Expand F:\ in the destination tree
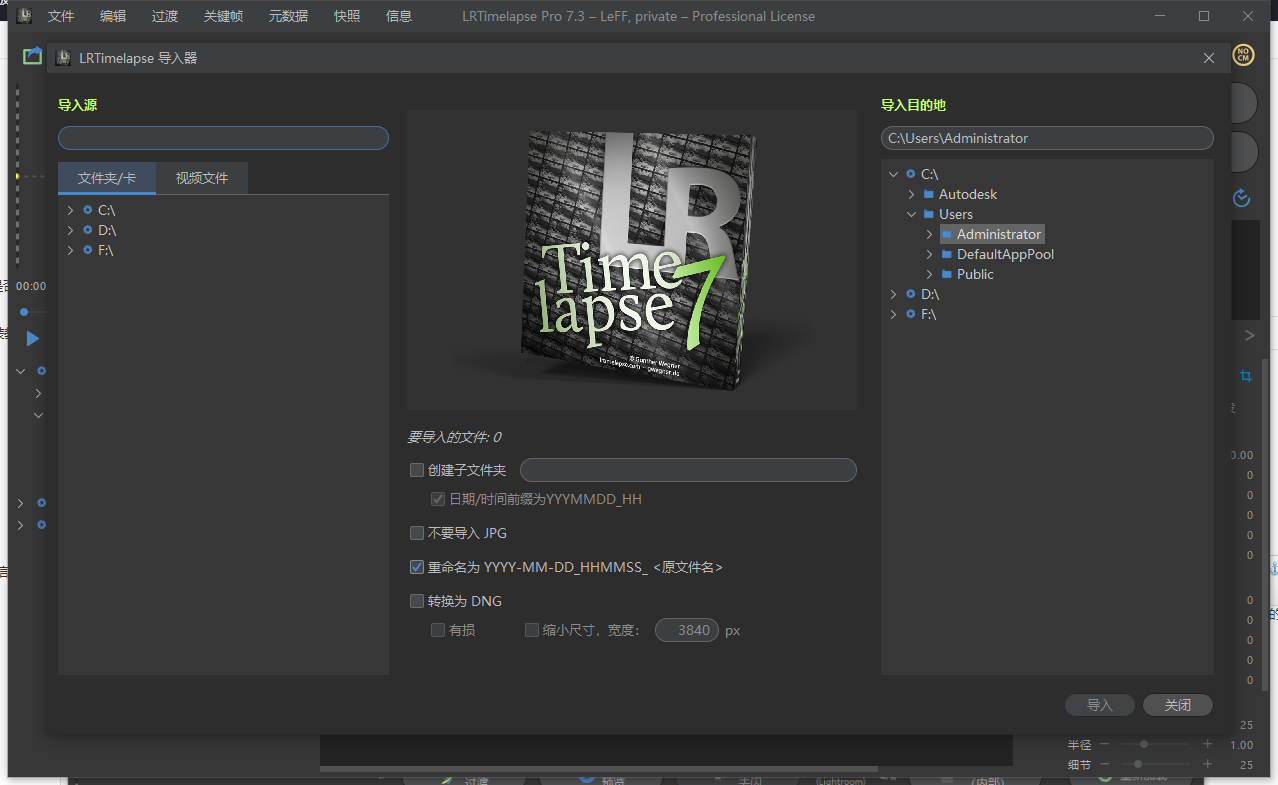The height and width of the screenshot is (785, 1278). click(893, 314)
